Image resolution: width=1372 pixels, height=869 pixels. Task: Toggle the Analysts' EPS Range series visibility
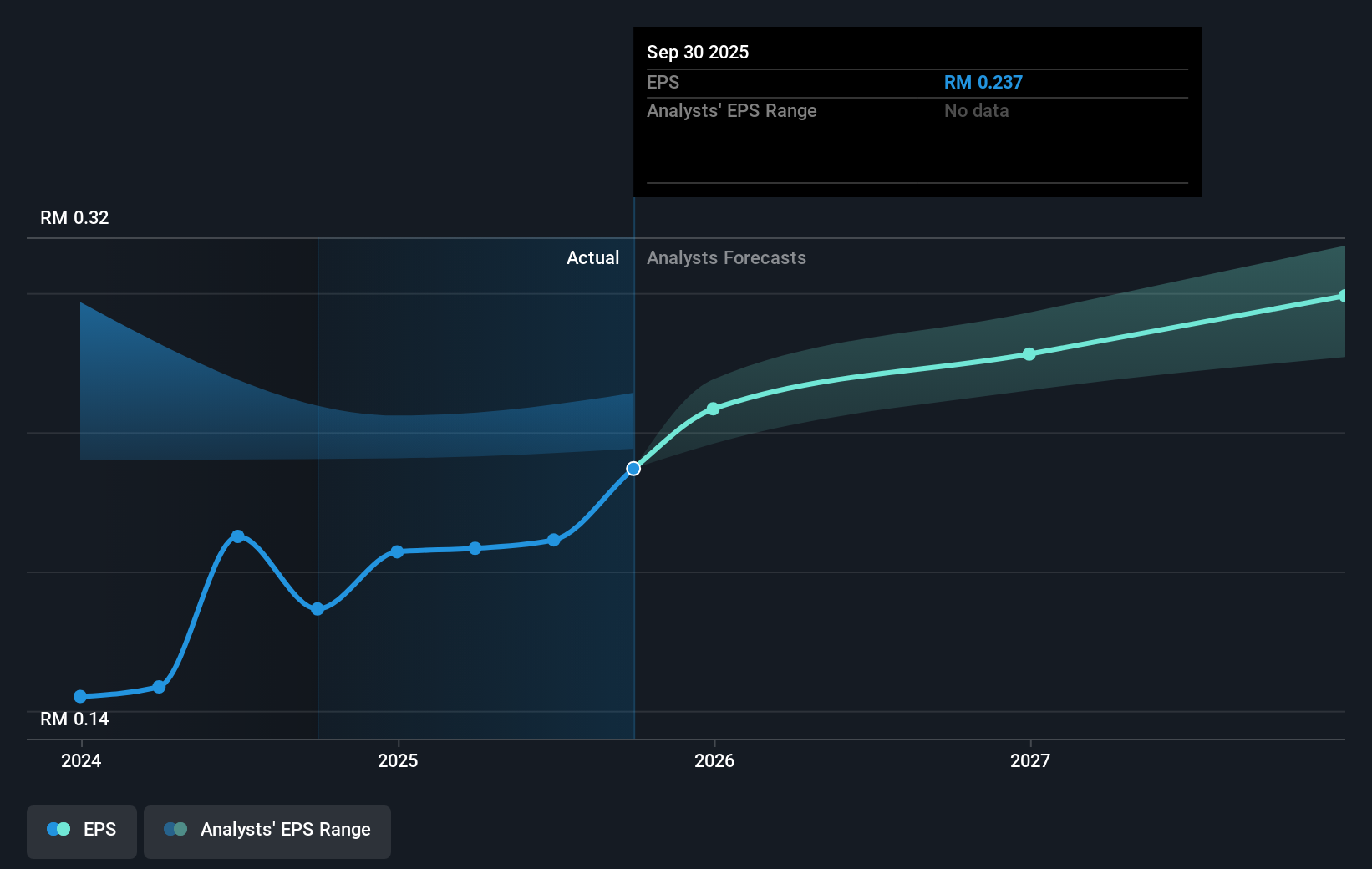[x=267, y=831]
